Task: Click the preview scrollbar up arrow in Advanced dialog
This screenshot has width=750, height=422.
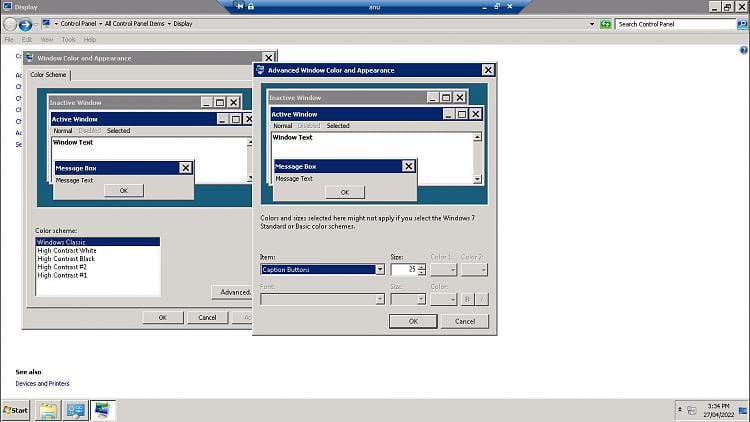Action: [x=477, y=137]
